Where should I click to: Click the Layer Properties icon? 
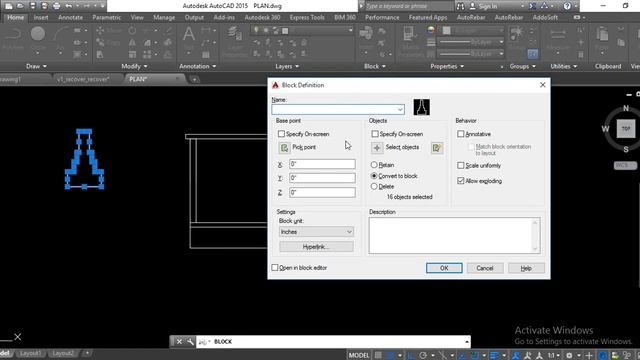235,34
